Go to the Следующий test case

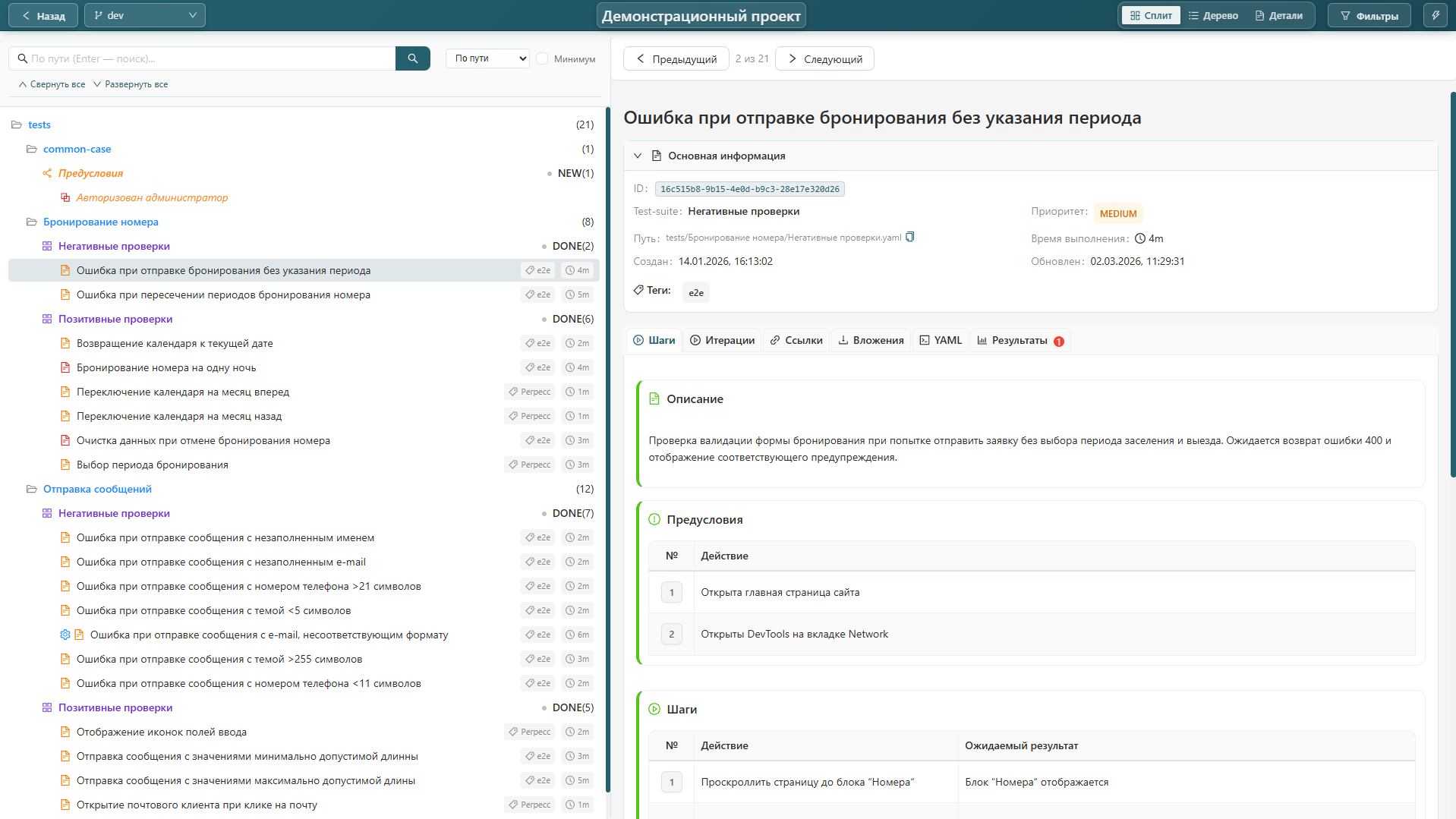[824, 58]
